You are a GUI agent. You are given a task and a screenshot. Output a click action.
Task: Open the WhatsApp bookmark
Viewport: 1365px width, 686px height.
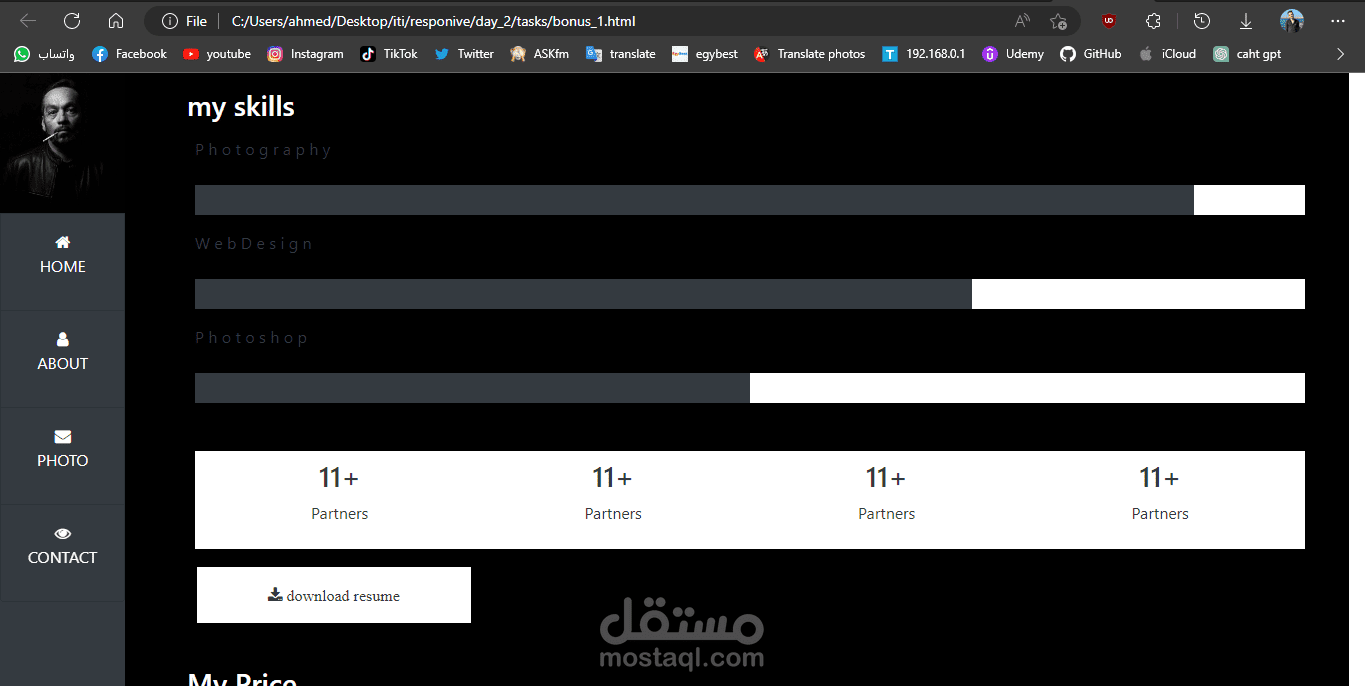45,54
